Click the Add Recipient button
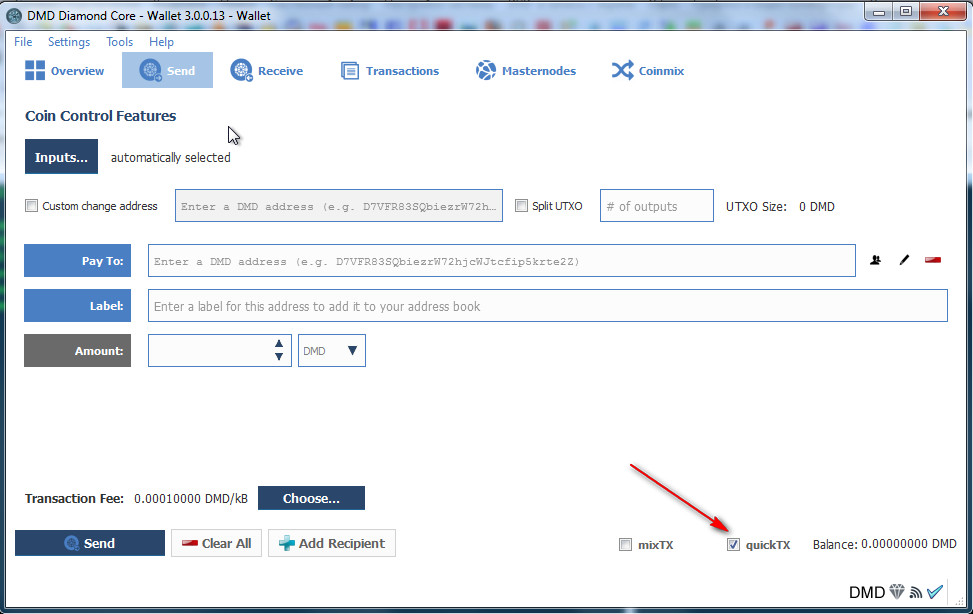The image size is (973, 614). tap(332, 543)
